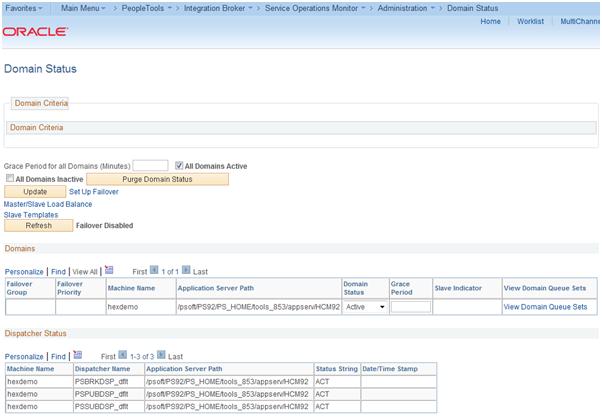Click the Refresh button
The width and height of the screenshot is (602, 420).
click(x=38, y=225)
